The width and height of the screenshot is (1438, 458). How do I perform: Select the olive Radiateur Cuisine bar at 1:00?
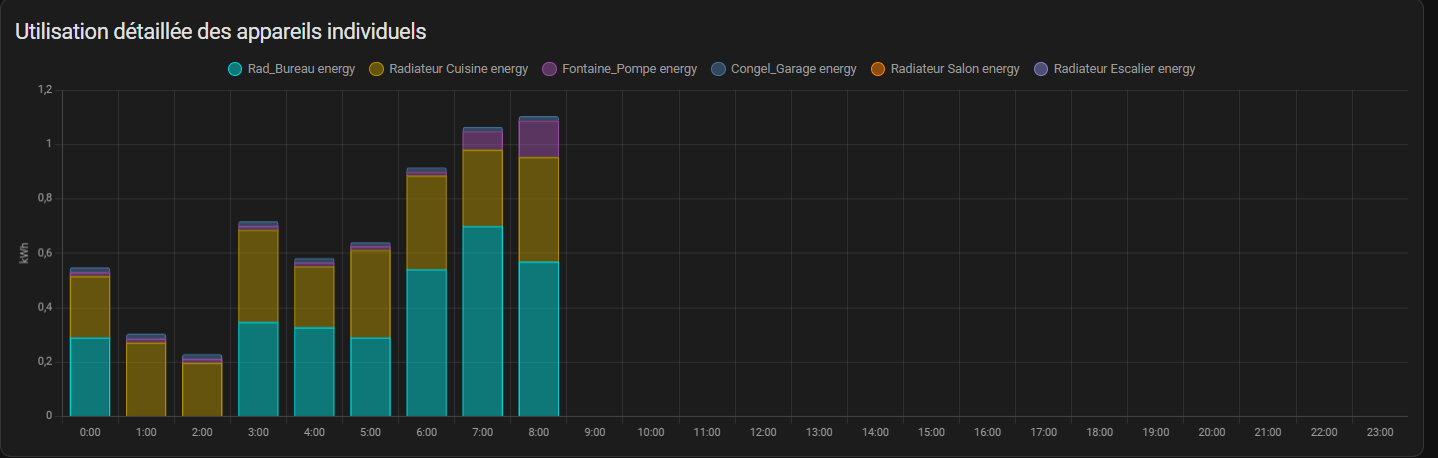click(146, 379)
